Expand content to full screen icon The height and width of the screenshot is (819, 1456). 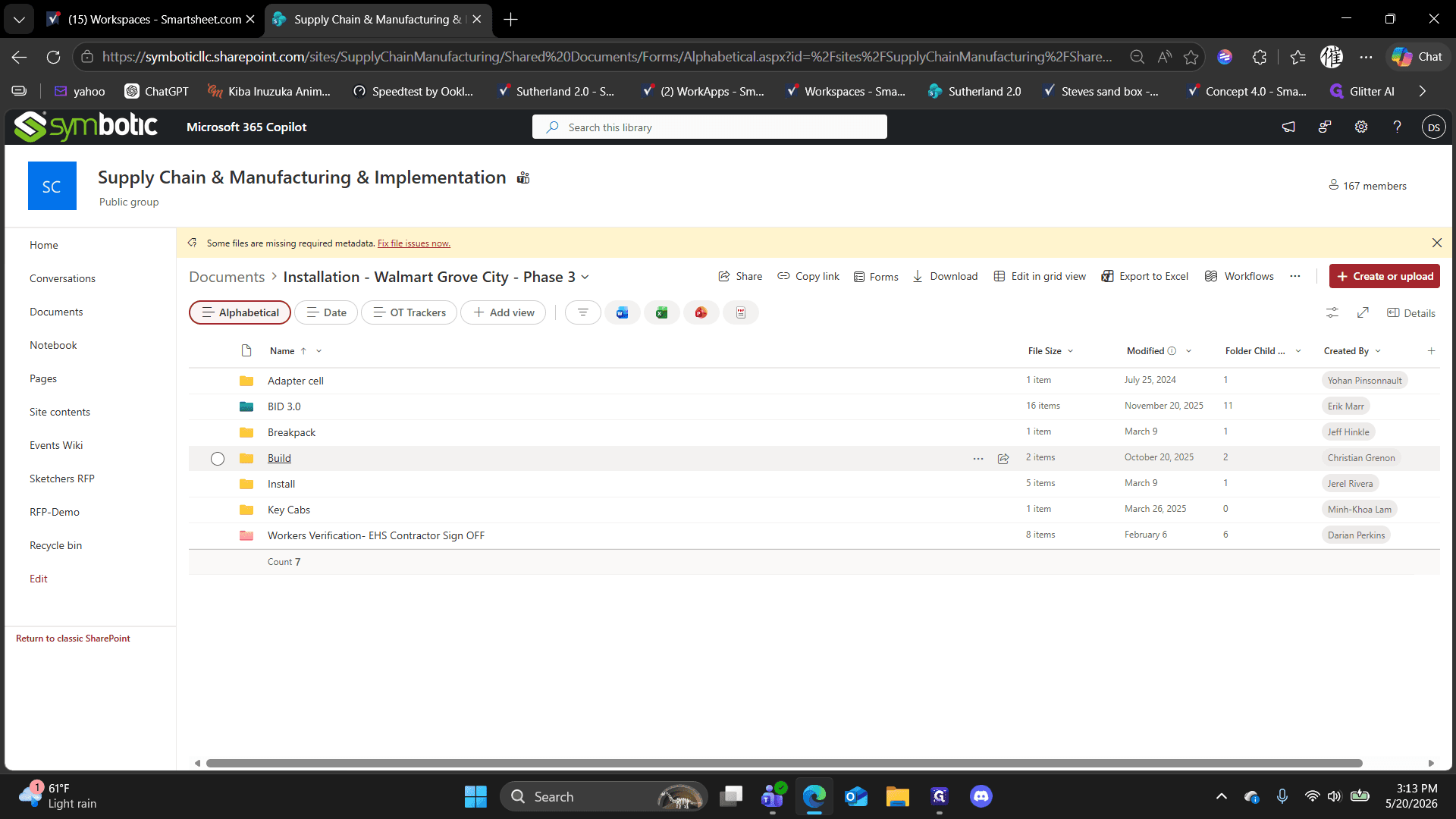[1363, 312]
